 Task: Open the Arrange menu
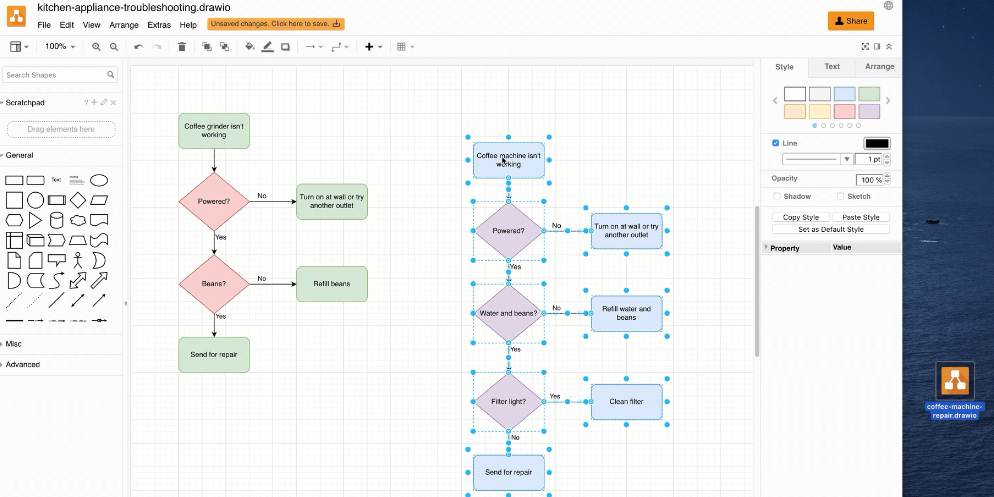point(124,24)
